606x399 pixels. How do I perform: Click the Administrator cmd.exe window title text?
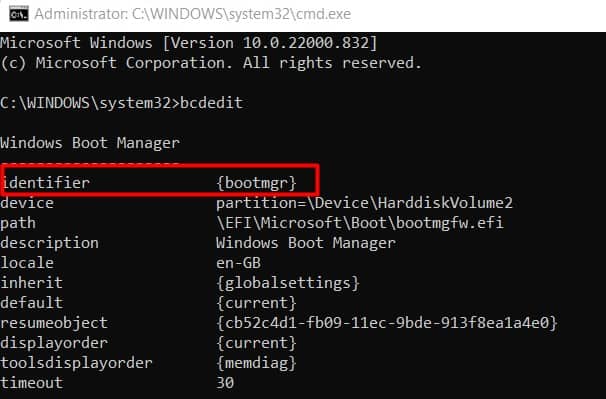(192, 14)
